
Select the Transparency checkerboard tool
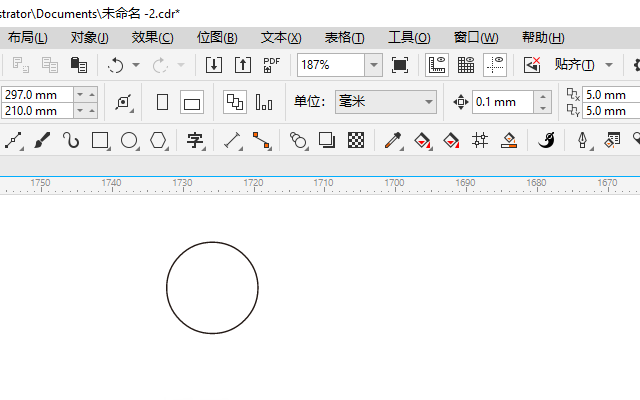pos(356,140)
